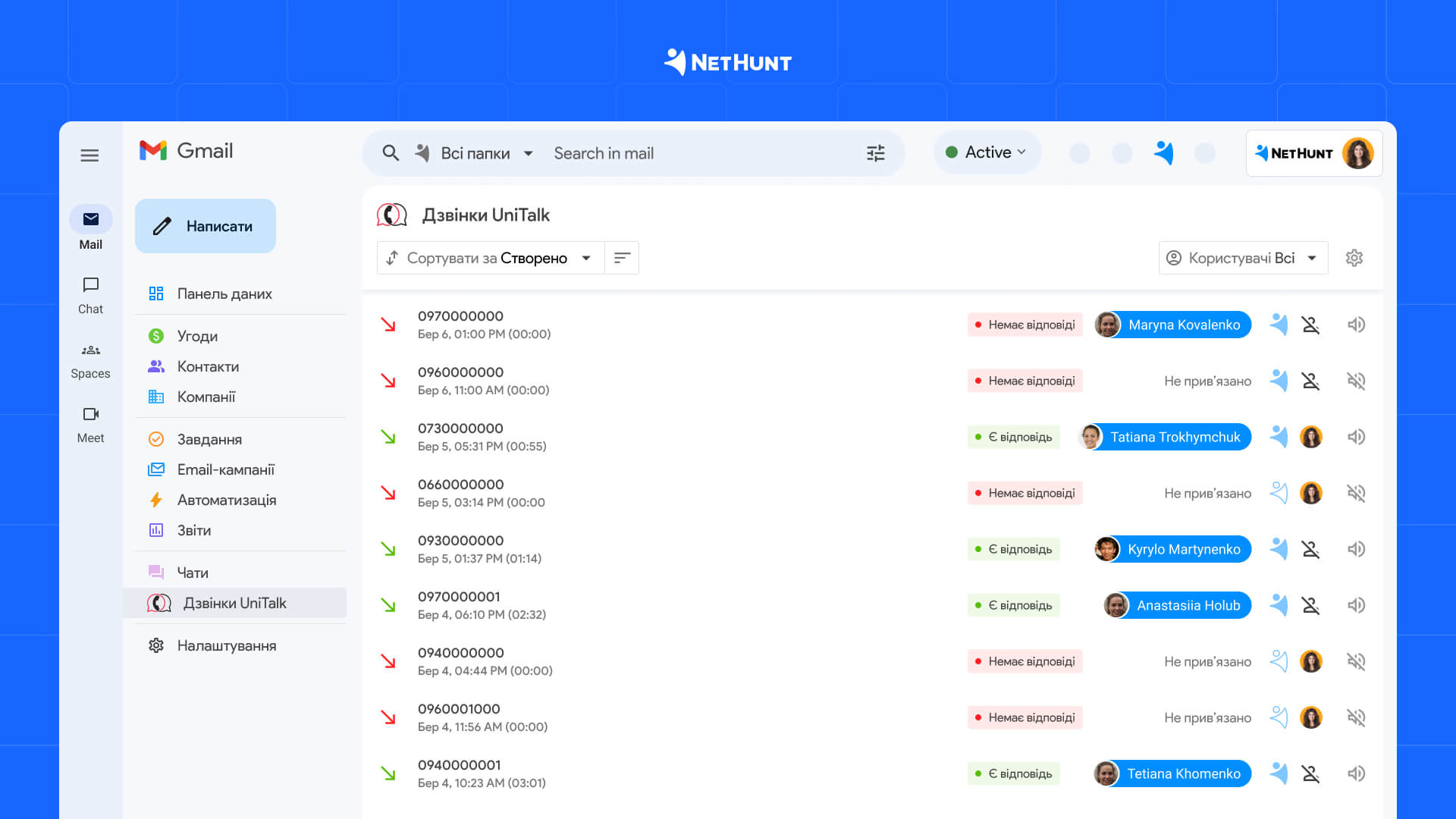Image resolution: width=1456 pixels, height=819 pixels.
Task: Open Anastasiia Holub contact chip
Action: tap(1177, 605)
